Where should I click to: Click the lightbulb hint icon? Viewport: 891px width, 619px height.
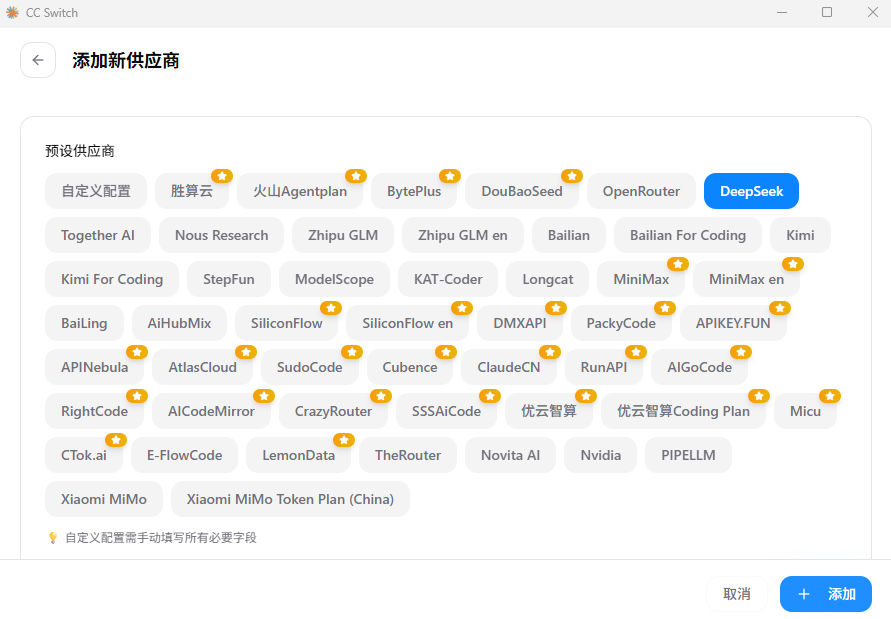[53, 538]
